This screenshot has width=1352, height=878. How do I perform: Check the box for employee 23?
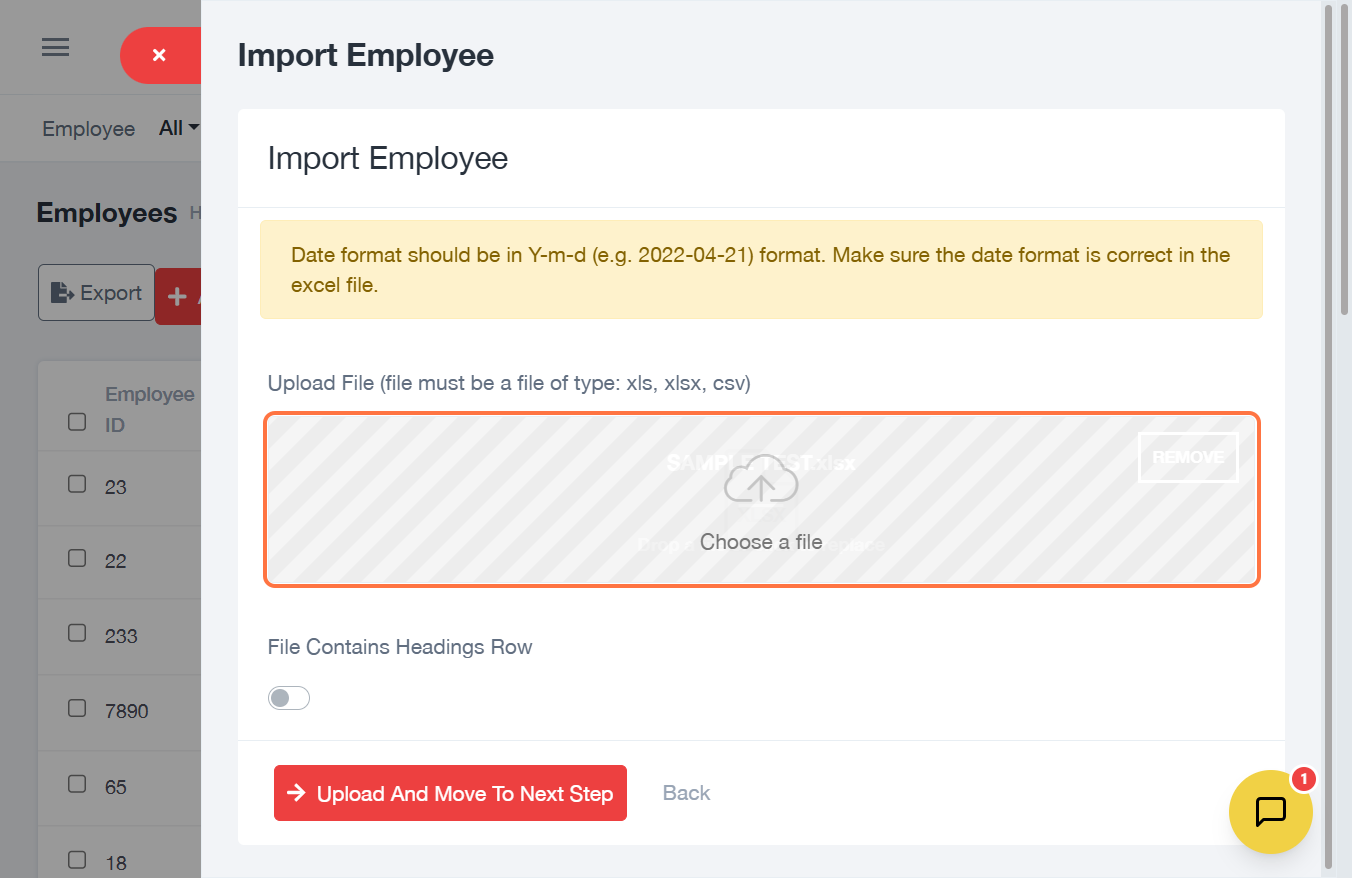pyautogui.click(x=77, y=484)
